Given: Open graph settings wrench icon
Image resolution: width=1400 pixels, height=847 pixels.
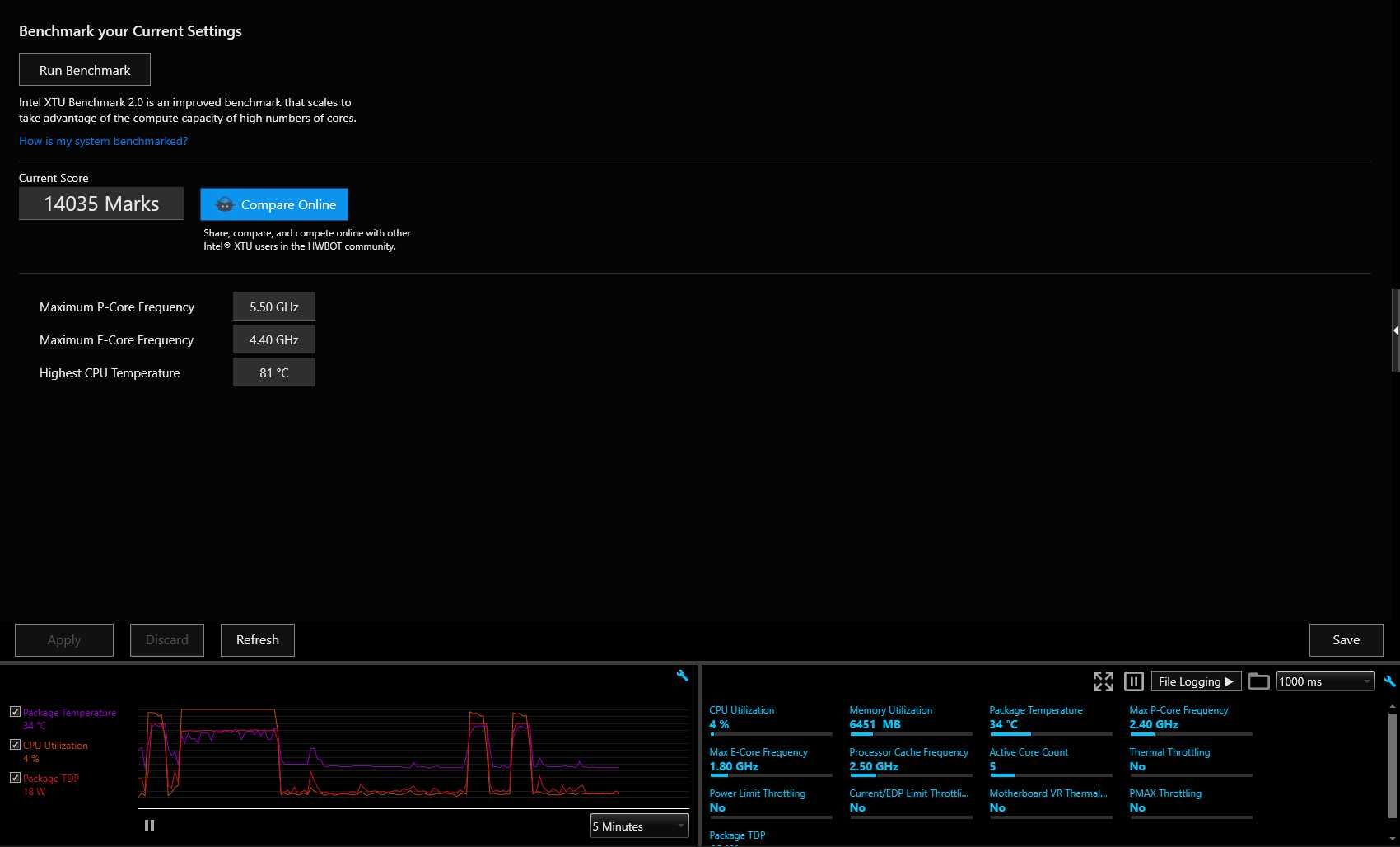Looking at the screenshot, I should pyautogui.click(x=682, y=676).
